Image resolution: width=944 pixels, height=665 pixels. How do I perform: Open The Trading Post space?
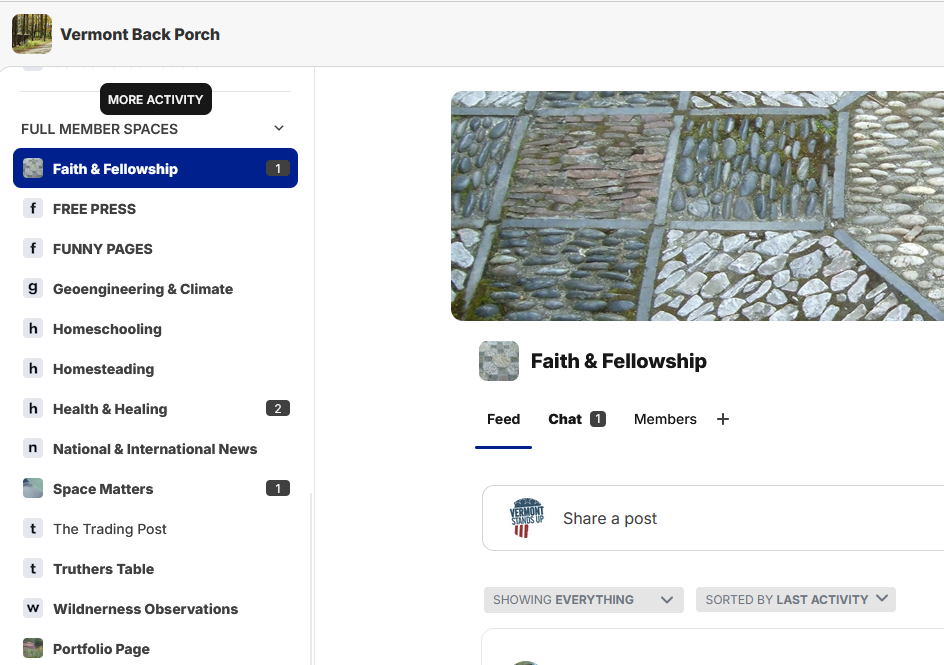[x=110, y=528]
